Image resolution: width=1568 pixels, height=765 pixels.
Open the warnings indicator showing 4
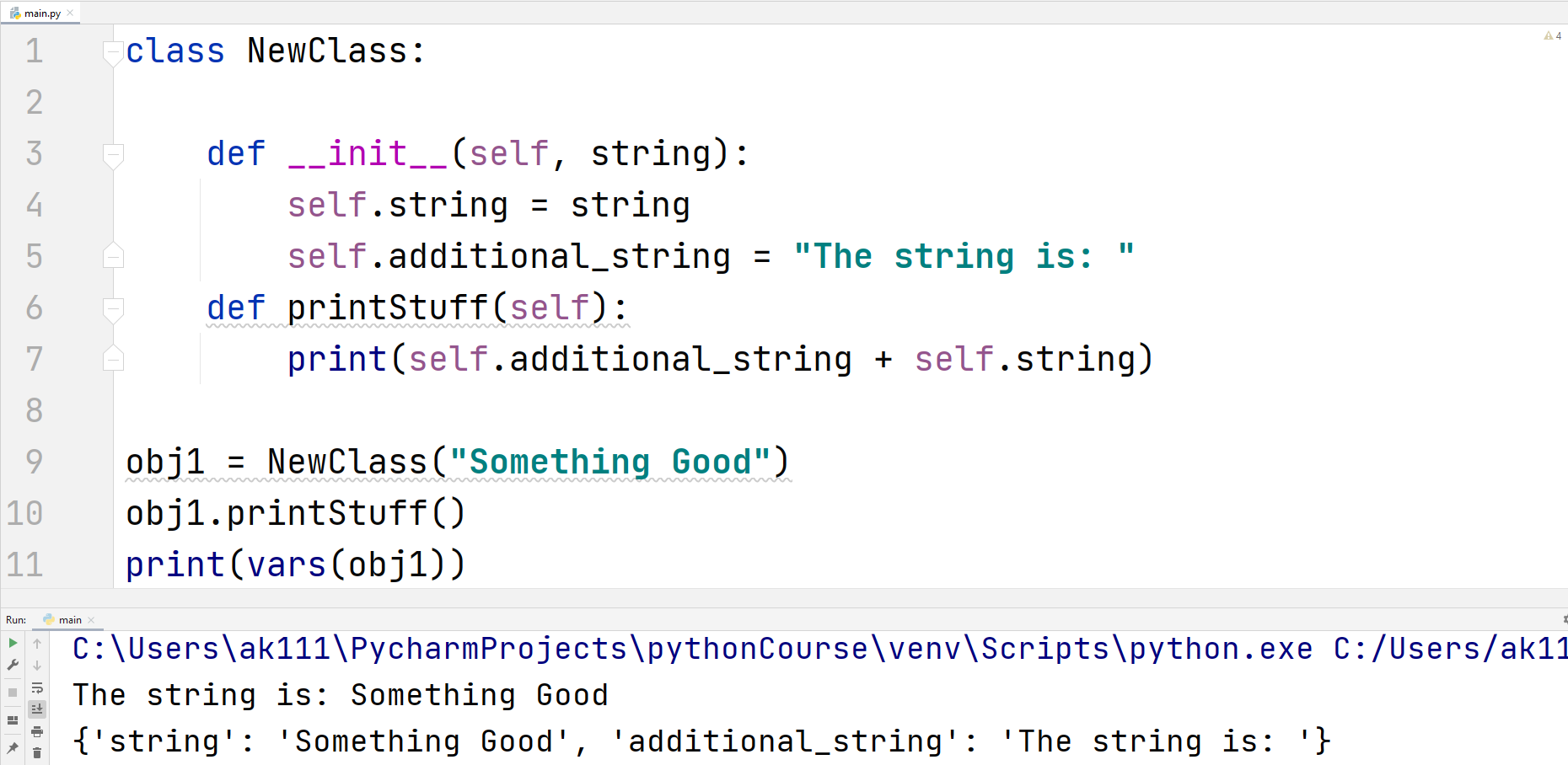(1552, 35)
